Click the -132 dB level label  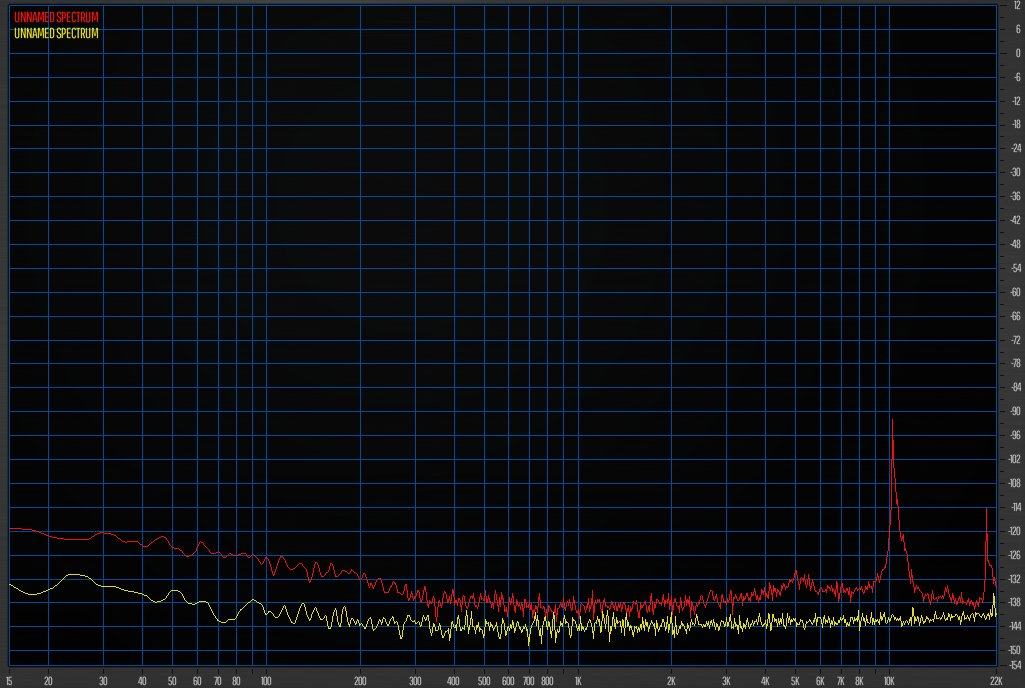[x=1016, y=578]
